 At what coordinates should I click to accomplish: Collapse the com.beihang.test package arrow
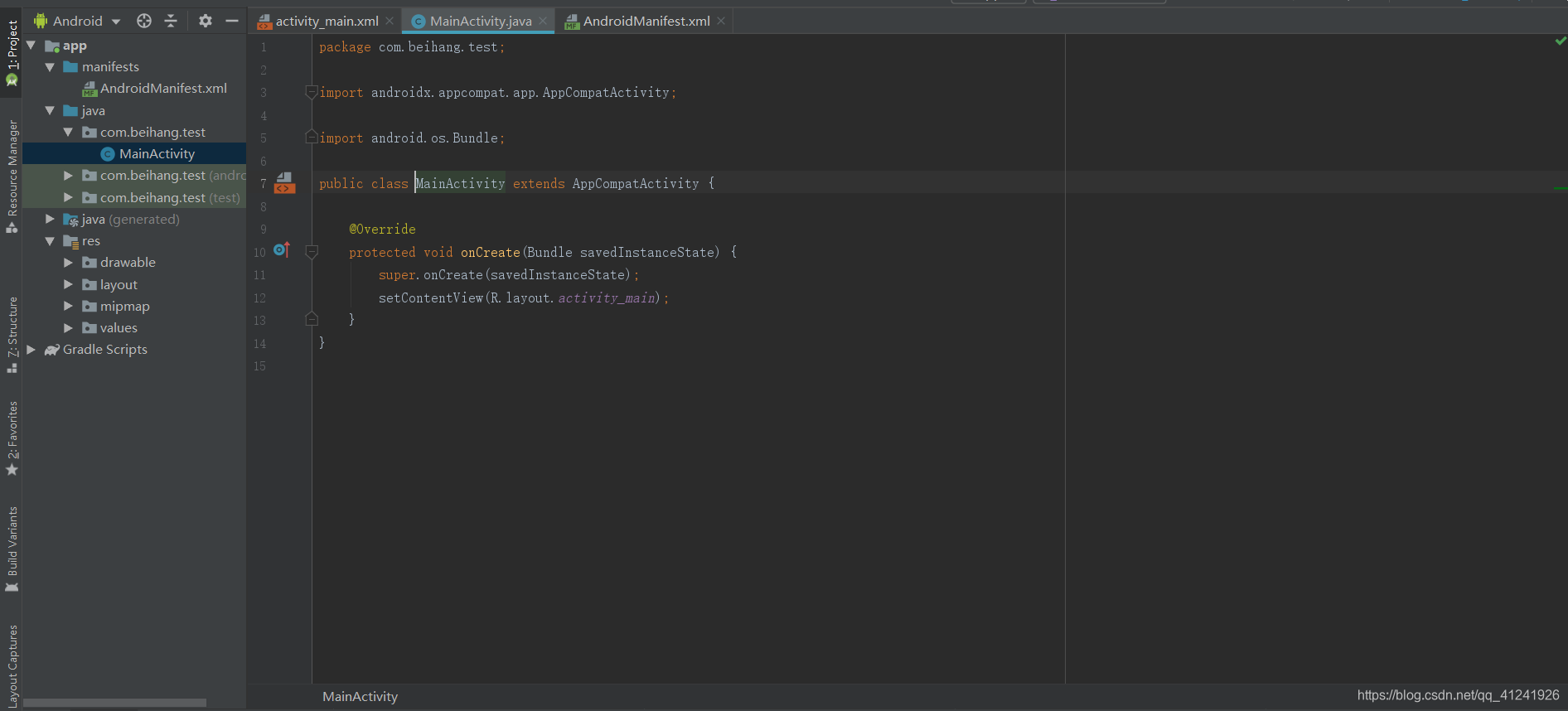click(68, 132)
